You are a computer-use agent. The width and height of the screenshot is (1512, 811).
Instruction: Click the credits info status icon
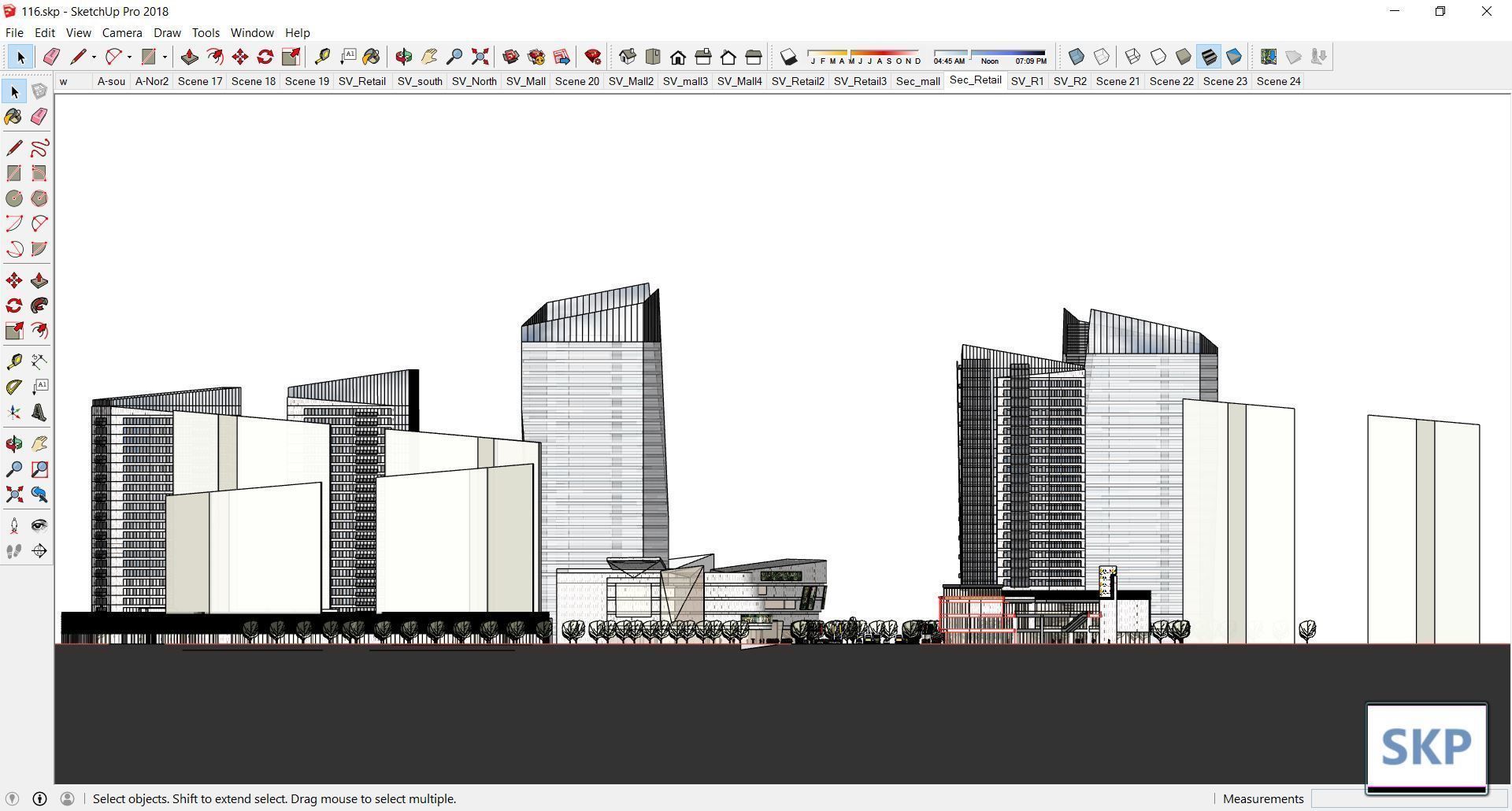[x=39, y=798]
